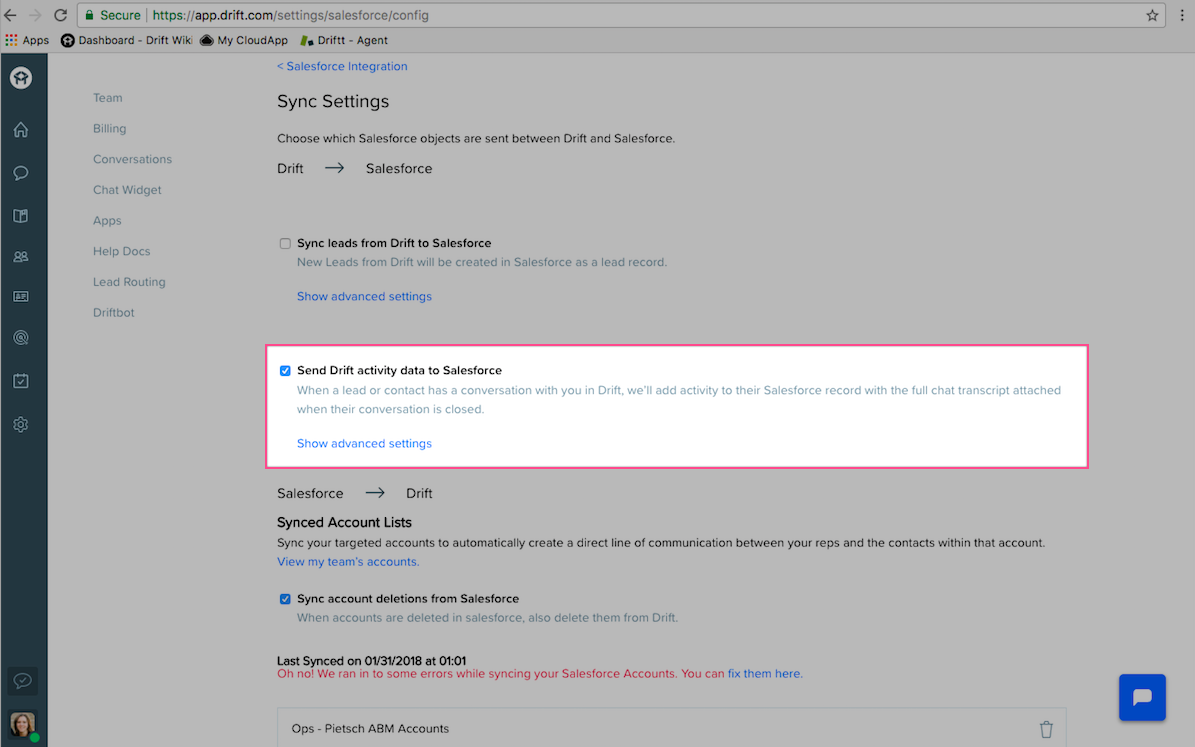Select the Ops - Pietsch ABM Accounts row
1195x747 pixels.
[x=671, y=728]
